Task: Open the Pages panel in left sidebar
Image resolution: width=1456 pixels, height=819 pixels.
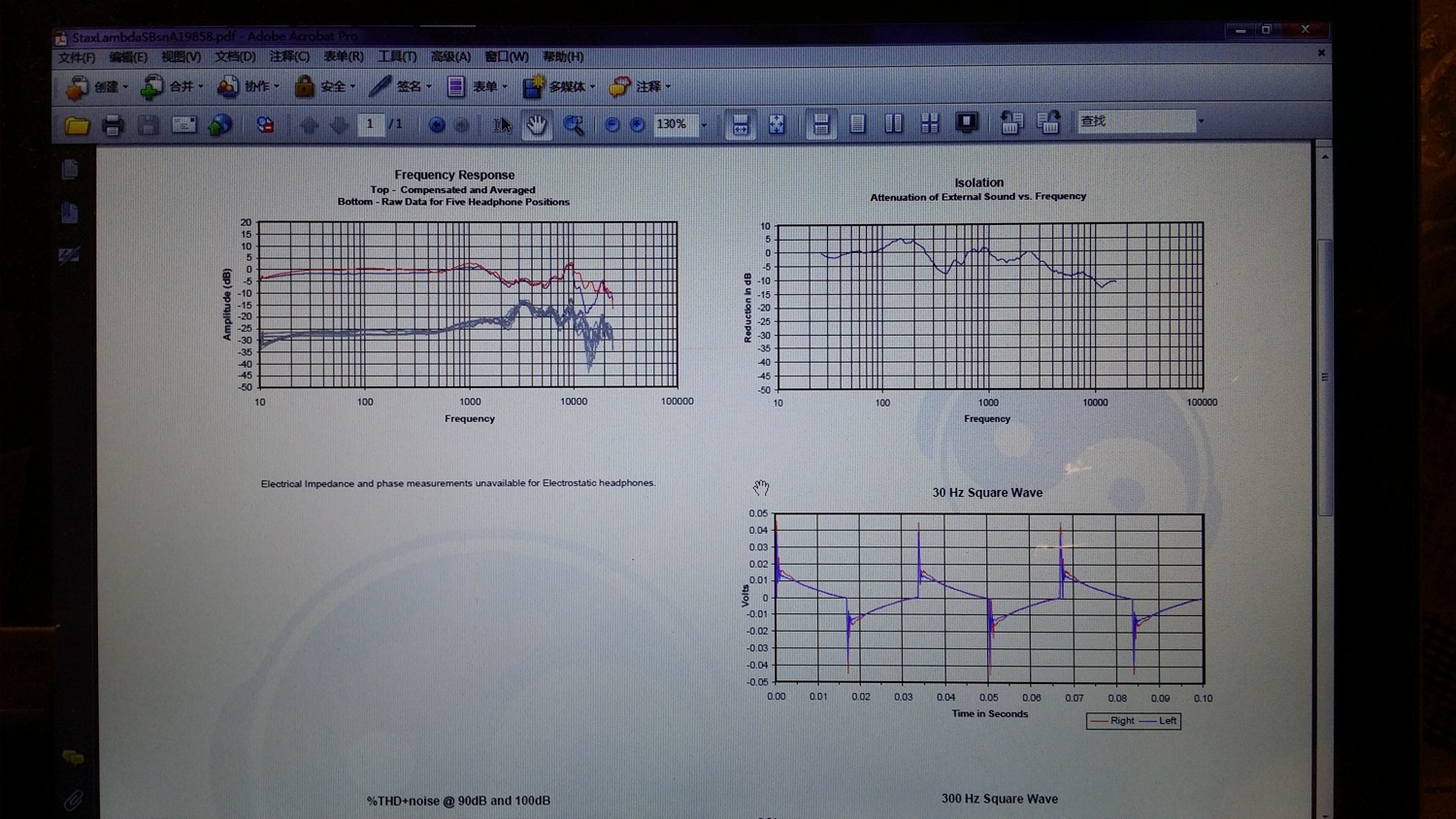Action: click(70, 170)
